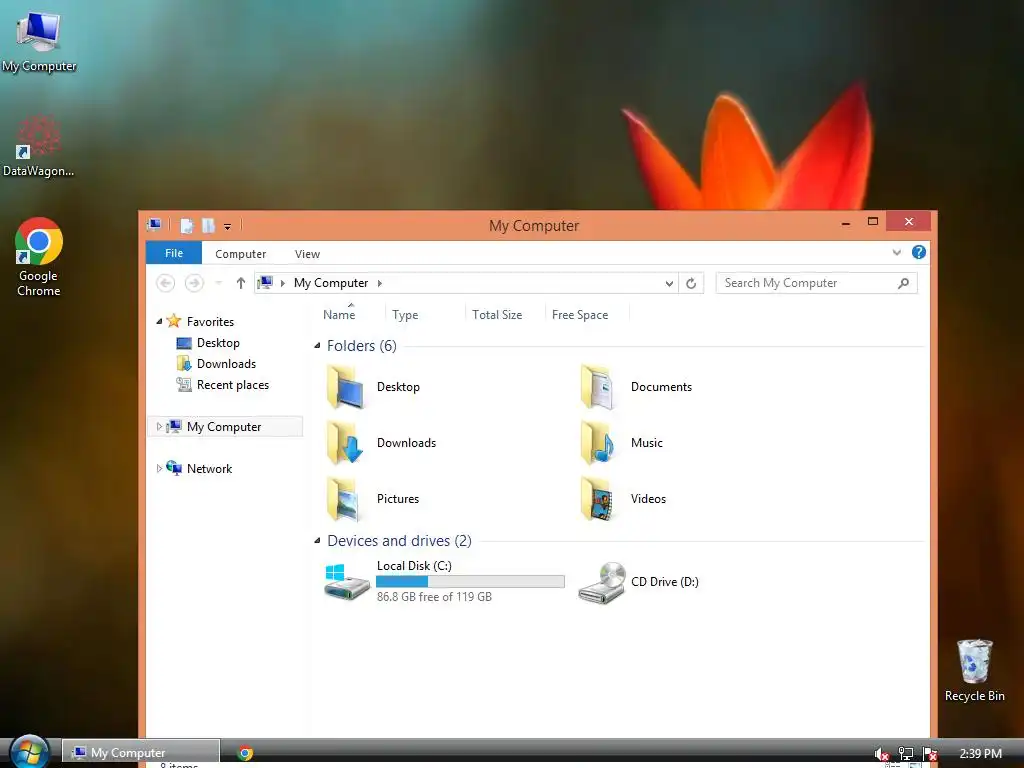The image size is (1024, 768).
Task: Collapse the Folders (6) group
Action: (317, 345)
